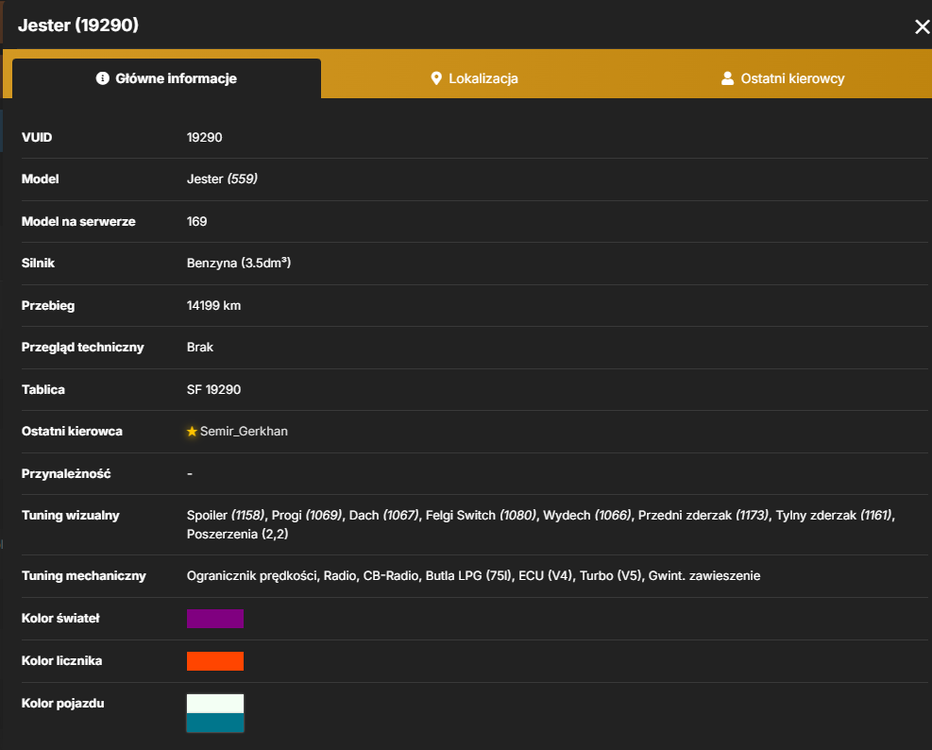Click the purple Kolor świateł swatch
Image resolution: width=932 pixels, height=750 pixels.
215,619
